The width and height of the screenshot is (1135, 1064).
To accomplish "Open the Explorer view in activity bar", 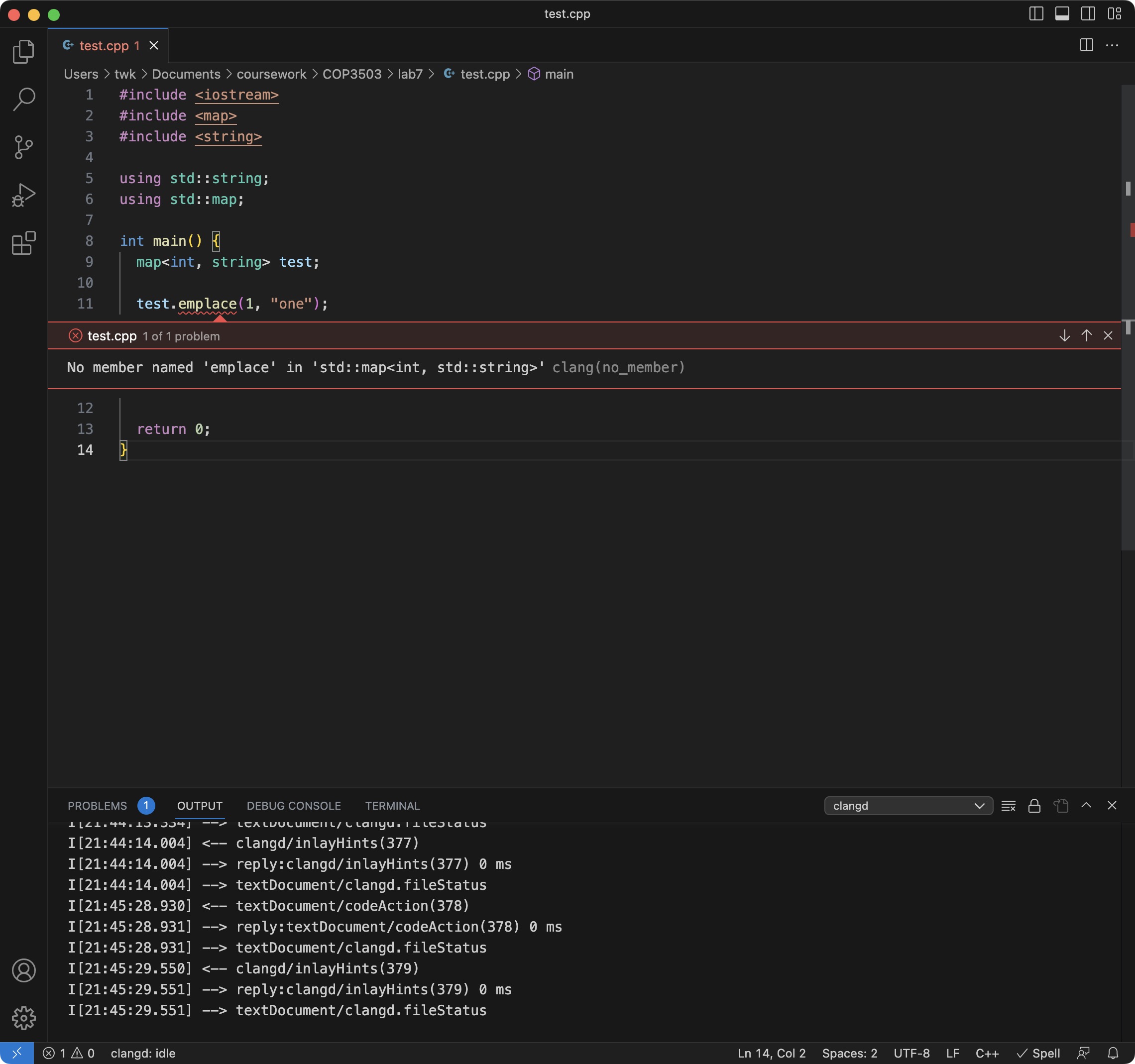I will coord(23,51).
